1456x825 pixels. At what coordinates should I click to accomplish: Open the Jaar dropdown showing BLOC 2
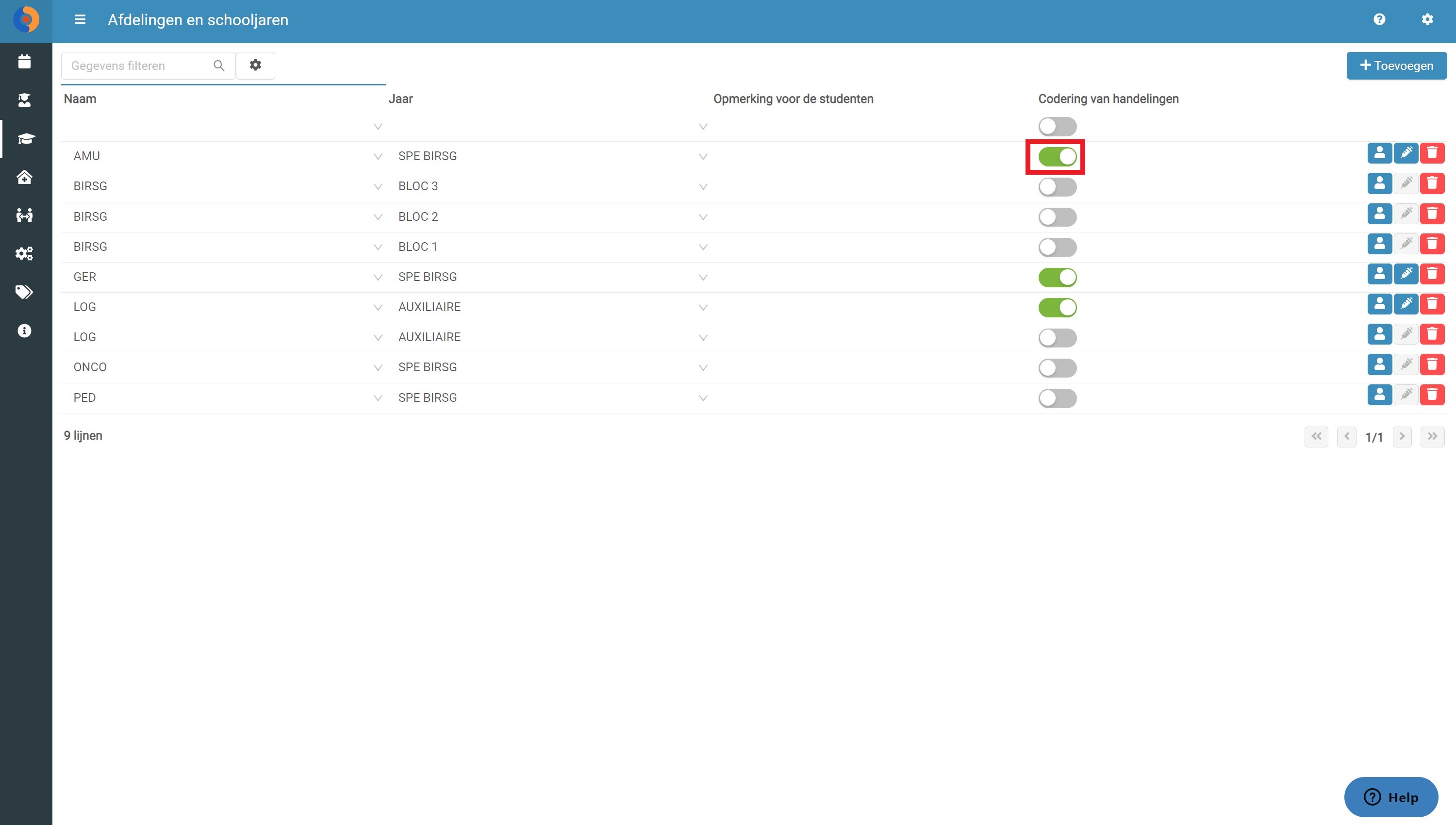[703, 217]
